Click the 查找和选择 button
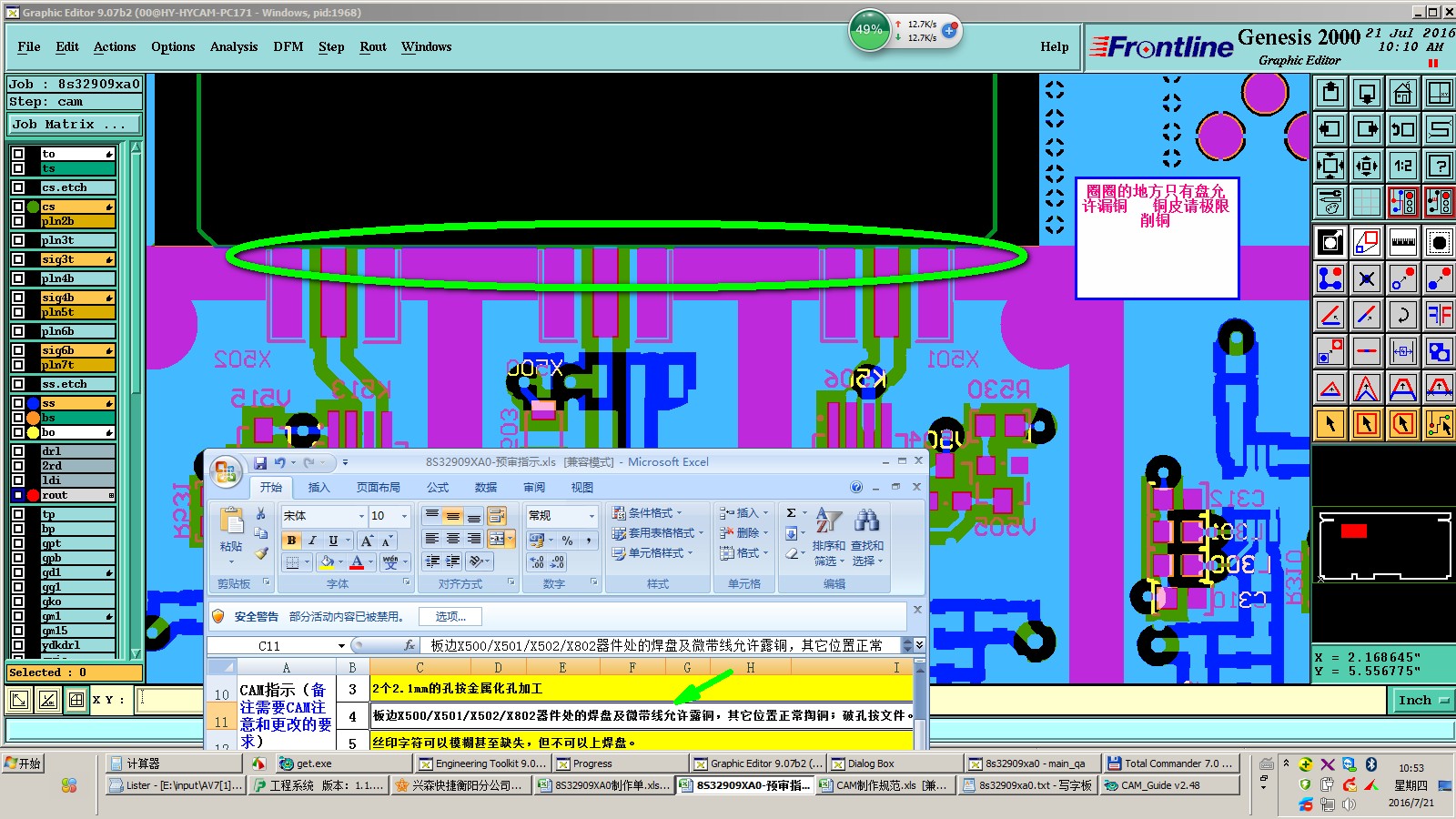Image resolution: width=1456 pixels, height=819 pixels. pos(867,538)
